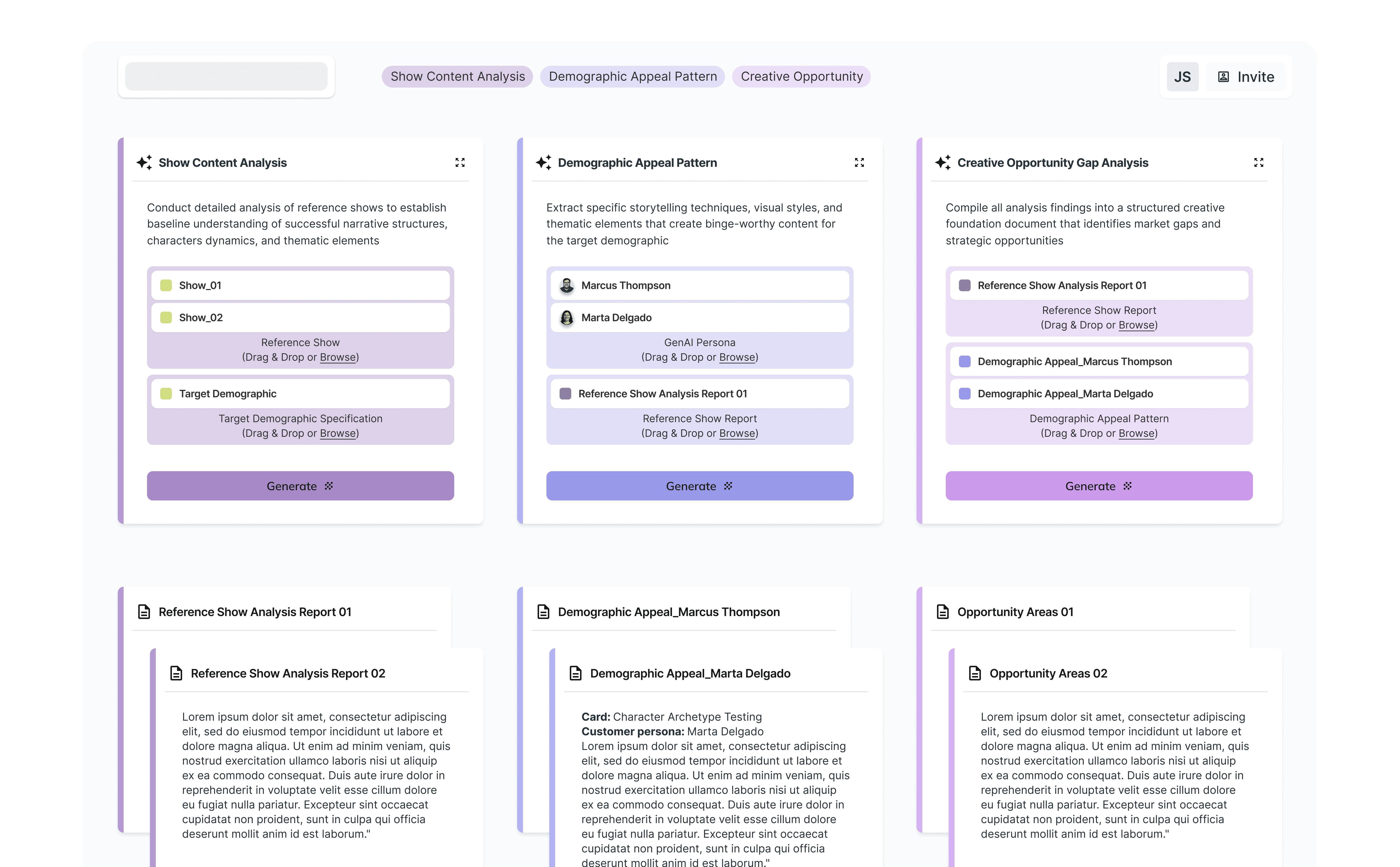Click the fullscreen icon on Demographic Appeal Pattern card
Viewport: 1400px width, 867px height.
point(859,162)
